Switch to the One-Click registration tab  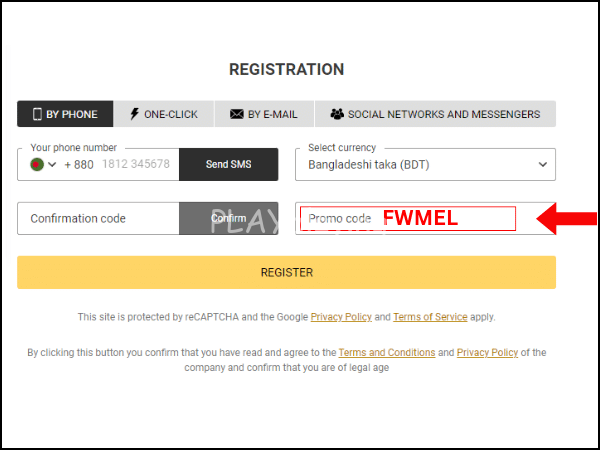click(163, 114)
